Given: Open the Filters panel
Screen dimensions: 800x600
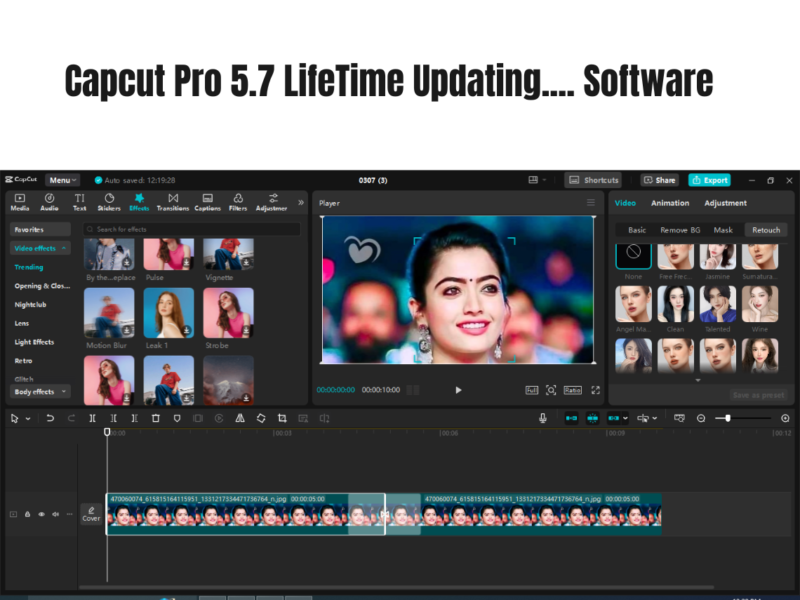Looking at the screenshot, I should coord(238,202).
